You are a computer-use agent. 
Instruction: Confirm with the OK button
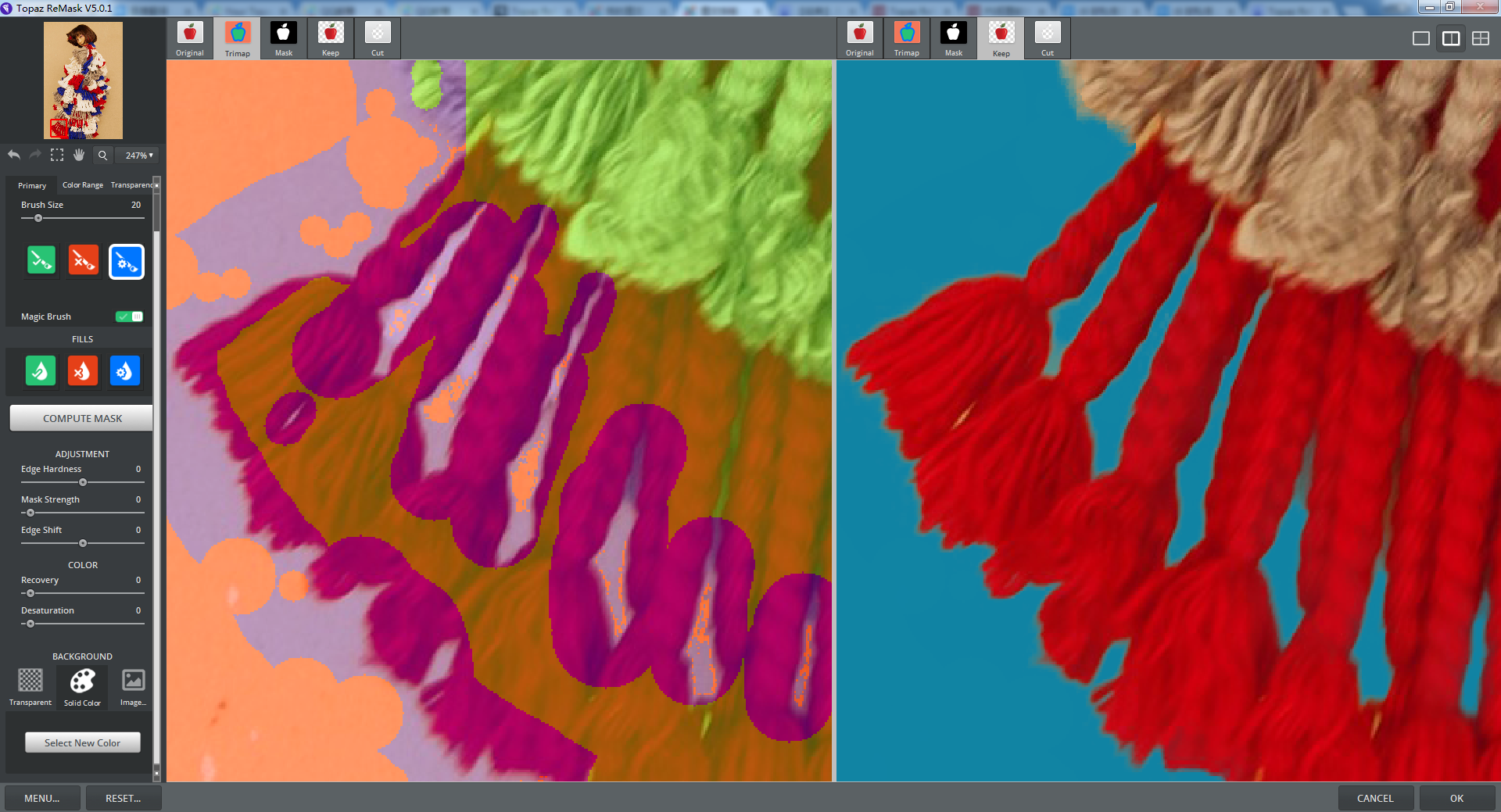[x=1456, y=798]
